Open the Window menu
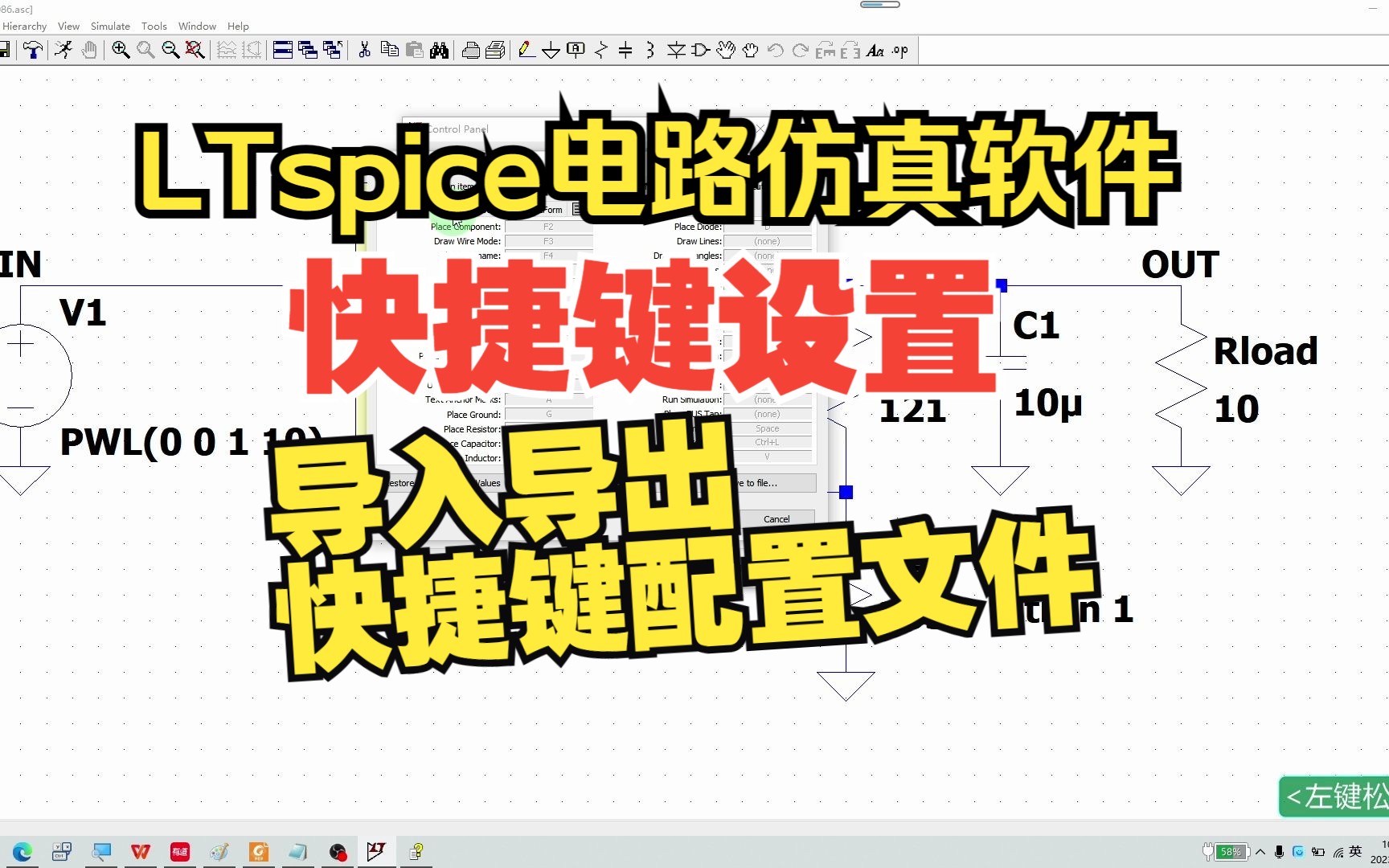The image size is (1389, 868). pos(197,26)
